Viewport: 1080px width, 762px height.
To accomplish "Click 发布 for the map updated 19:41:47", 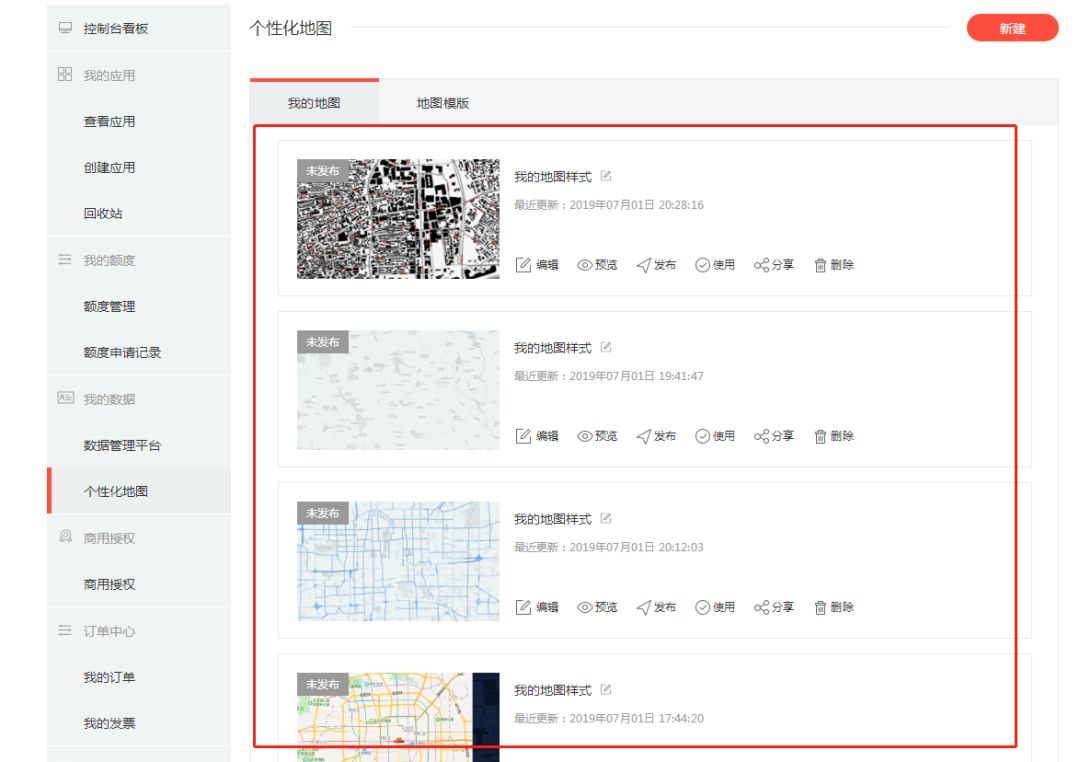I will click(x=656, y=435).
